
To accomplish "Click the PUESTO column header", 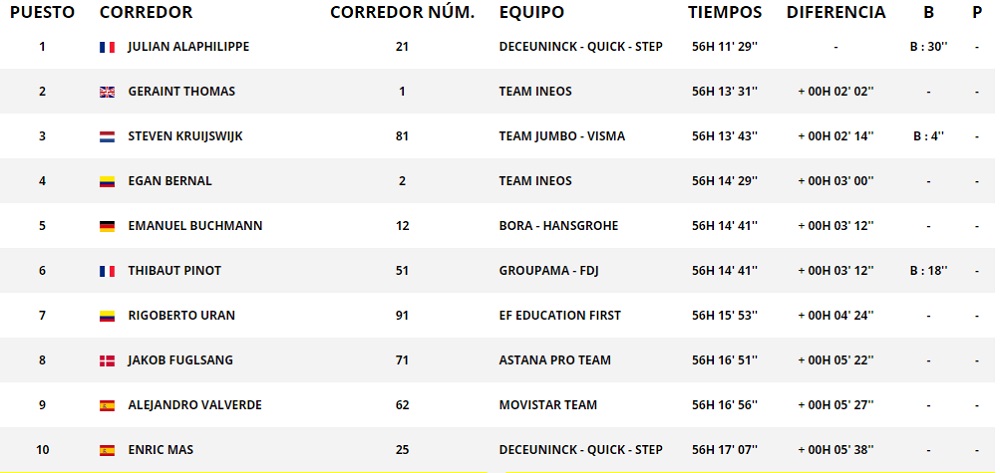I will coord(42,13).
